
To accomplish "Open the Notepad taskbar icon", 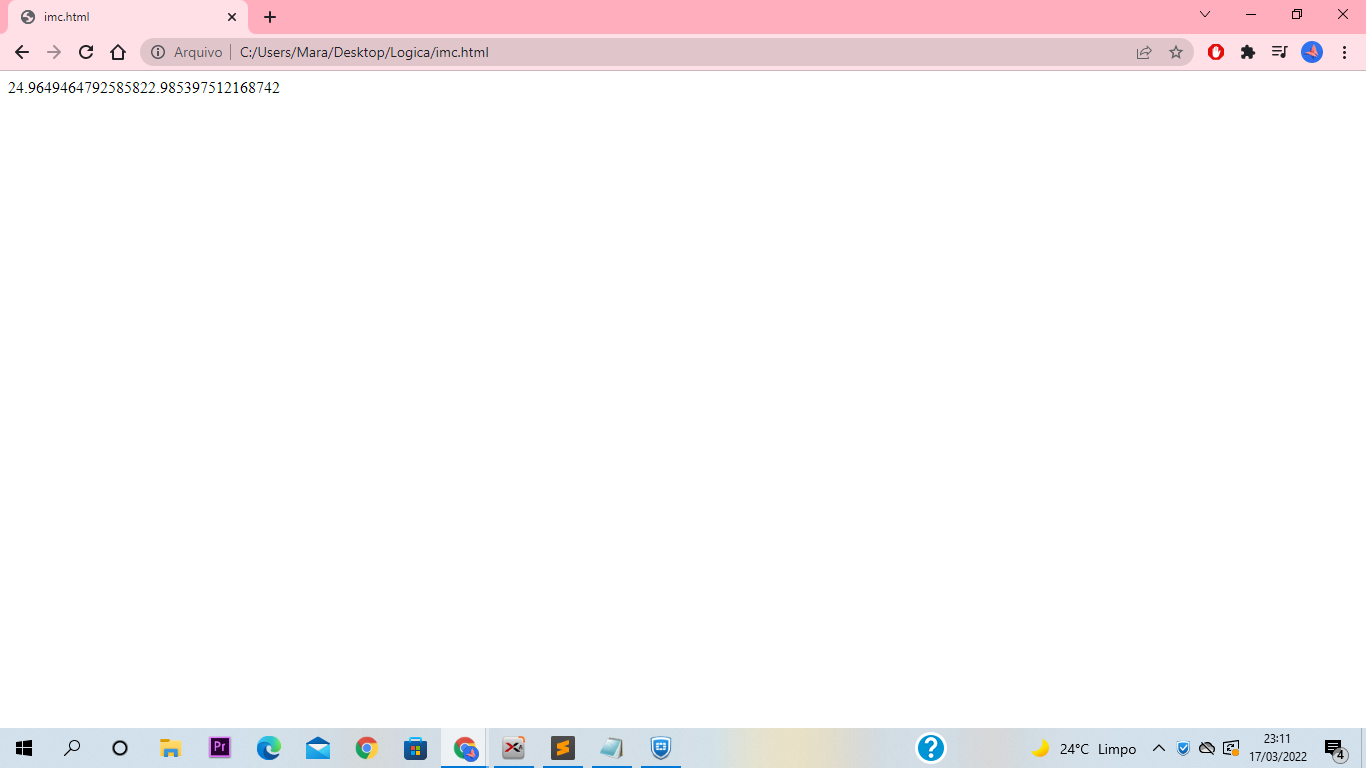I will click(x=612, y=748).
